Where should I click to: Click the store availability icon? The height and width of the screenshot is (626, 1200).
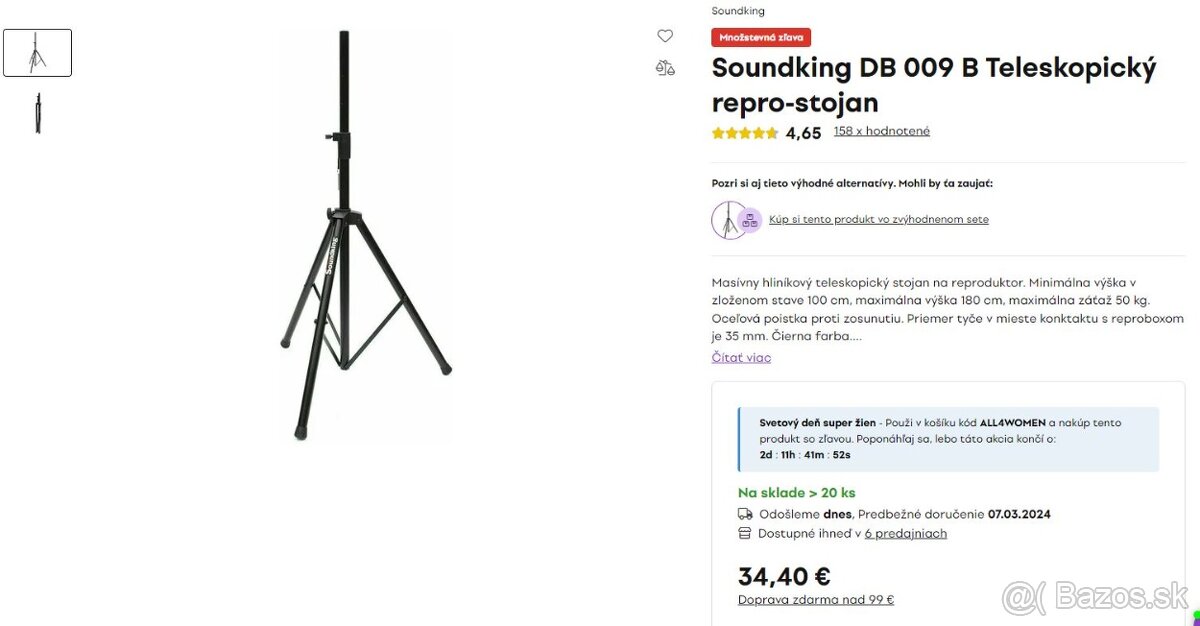(x=745, y=533)
